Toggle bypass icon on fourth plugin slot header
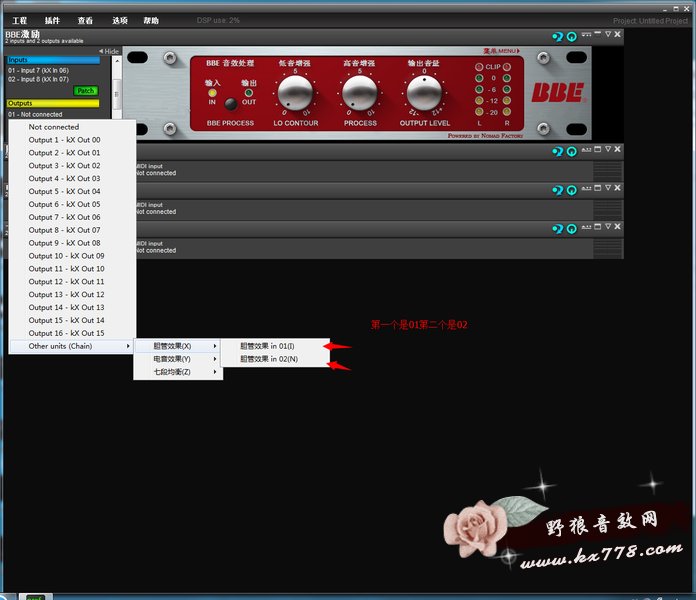Viewport: 696px width, 600px height. pos(558,229)
